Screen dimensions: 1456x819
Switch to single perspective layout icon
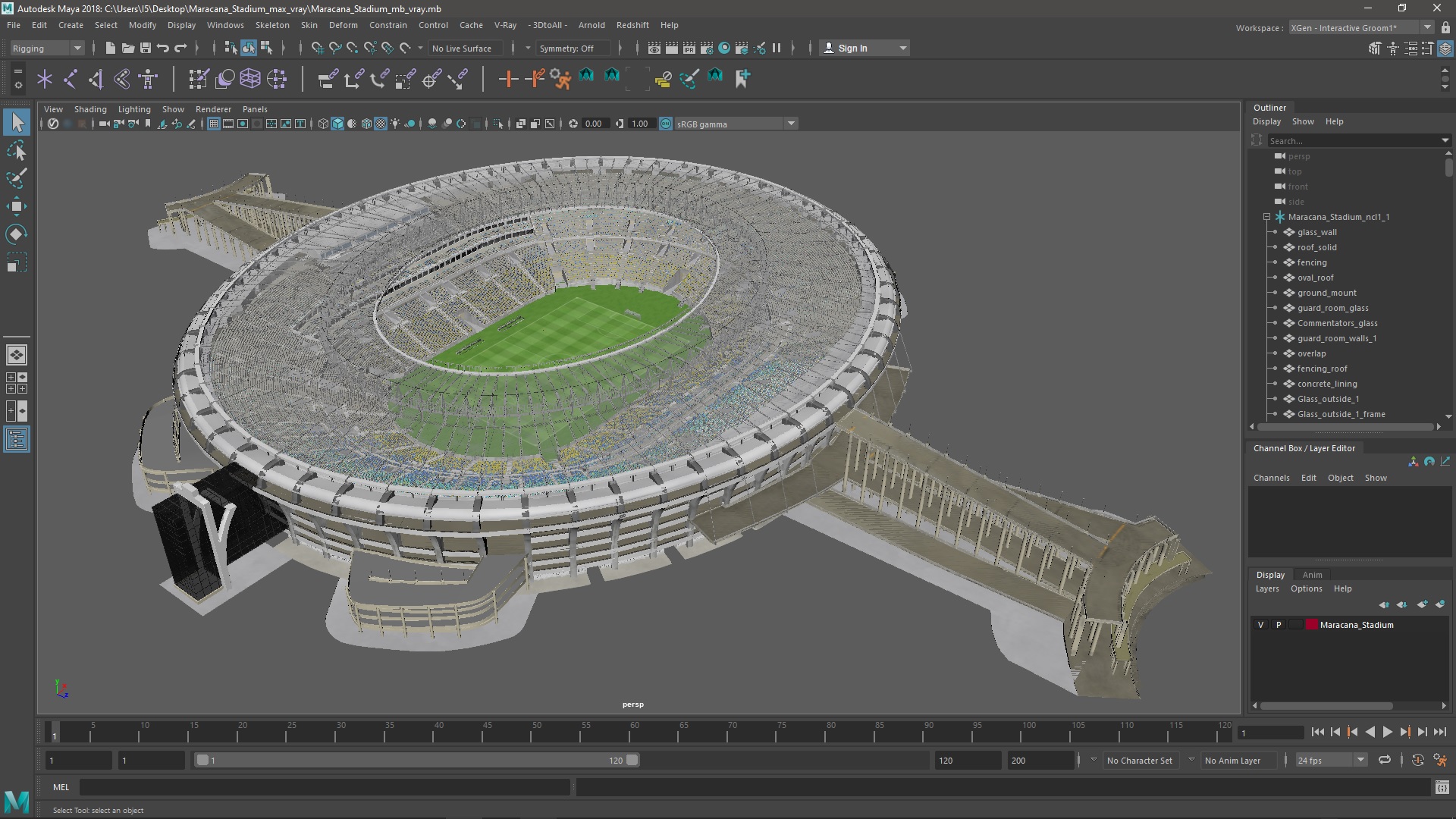coord(17,355)
